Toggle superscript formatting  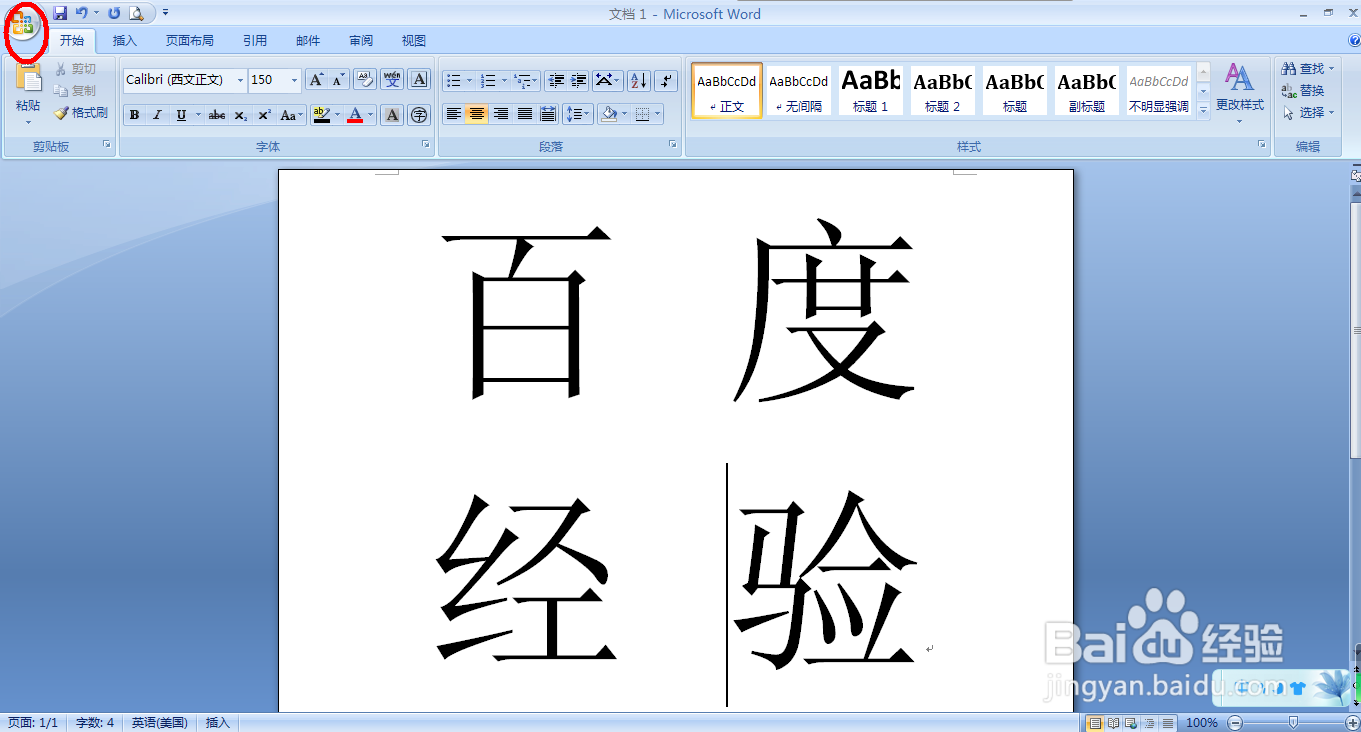[264, 115]
